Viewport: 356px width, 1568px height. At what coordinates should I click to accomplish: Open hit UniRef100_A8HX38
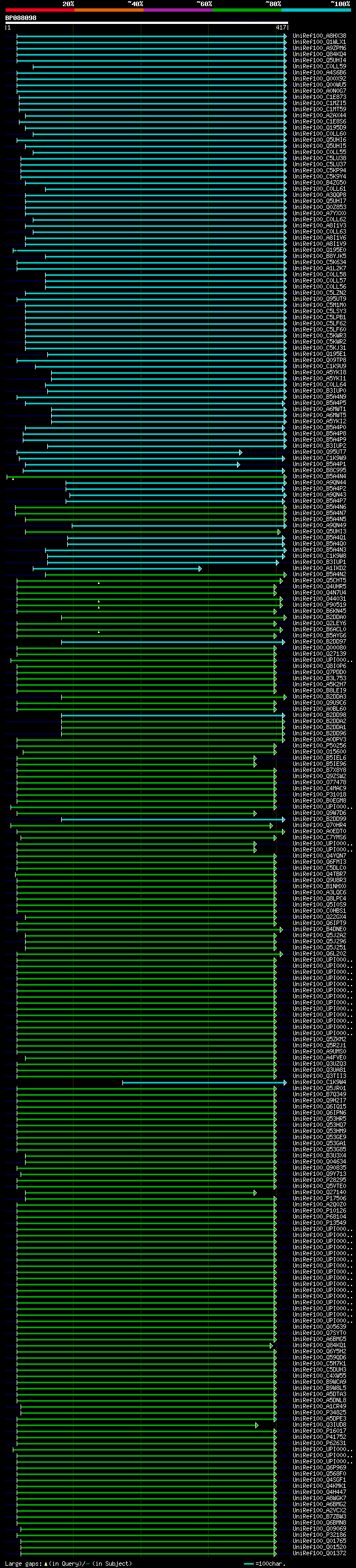click(319, 36)
